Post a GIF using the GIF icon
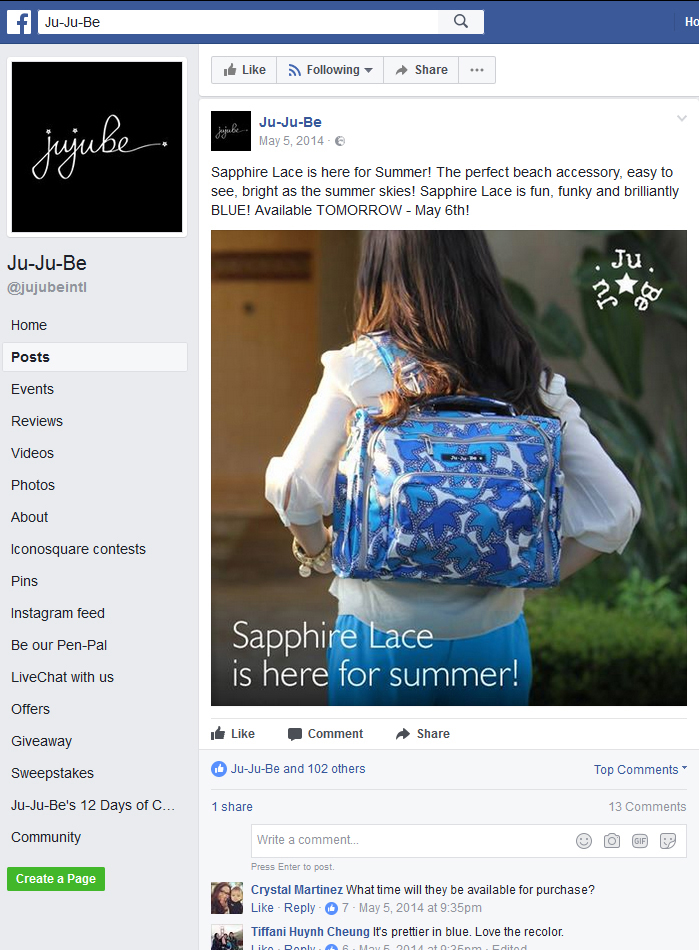699x950 pixels. tap(640, 841)
